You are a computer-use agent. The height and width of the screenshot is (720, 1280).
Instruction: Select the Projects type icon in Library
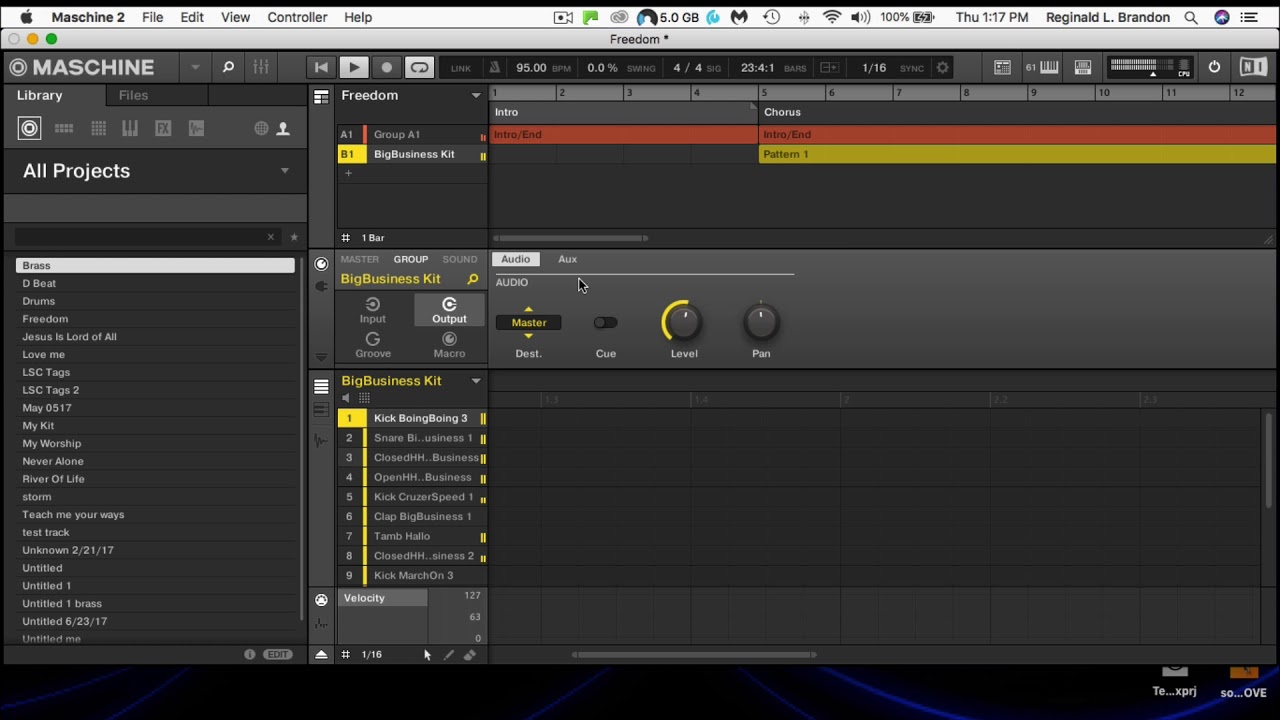[29, 128]
